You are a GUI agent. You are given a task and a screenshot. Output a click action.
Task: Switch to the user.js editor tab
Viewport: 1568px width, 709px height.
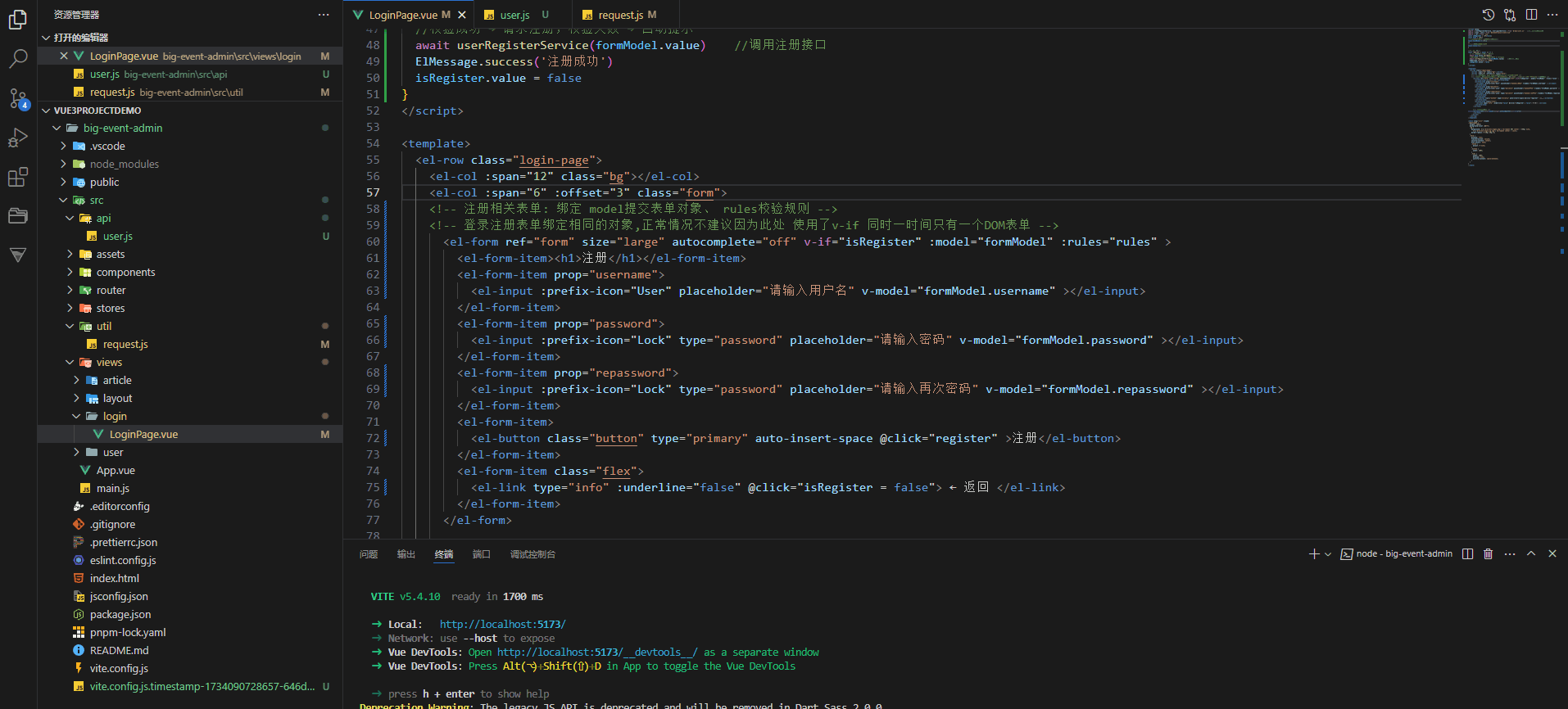tap(516, 15)
